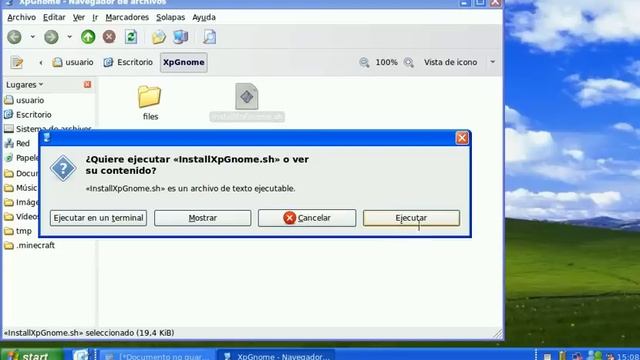Click the Mostrar button
The image size is (640, 360).
click(x=202, y=218)
